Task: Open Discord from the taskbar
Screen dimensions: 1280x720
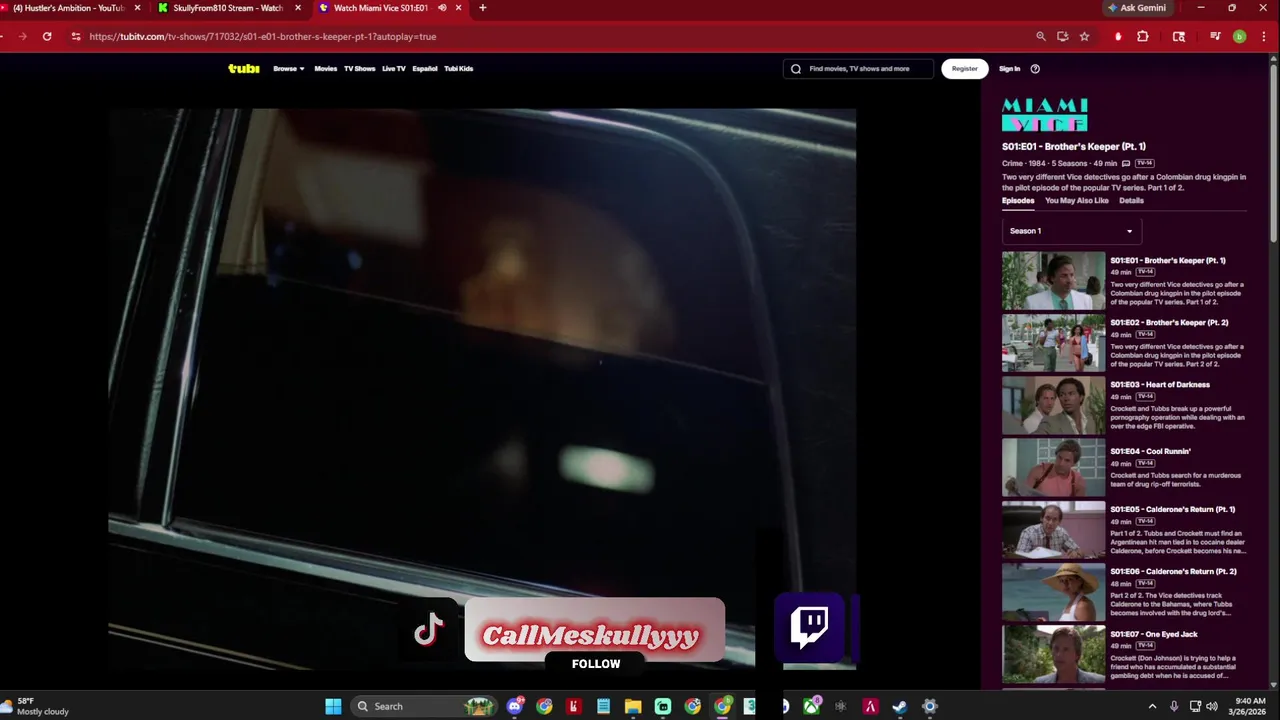Action: coord(515,706)
